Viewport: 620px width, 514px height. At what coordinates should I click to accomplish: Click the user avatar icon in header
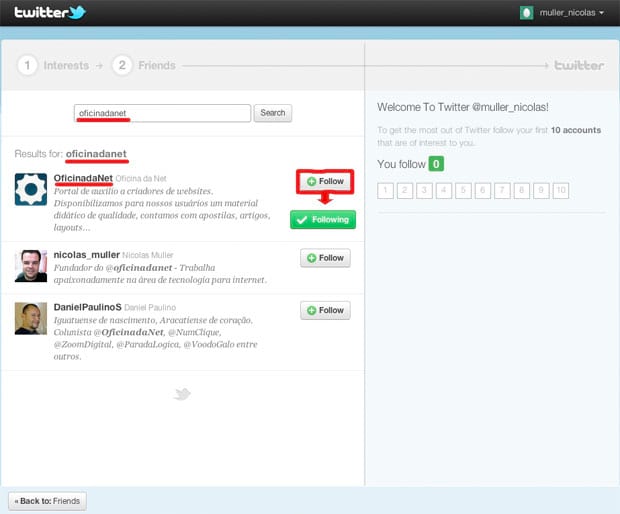click(527, 13)
